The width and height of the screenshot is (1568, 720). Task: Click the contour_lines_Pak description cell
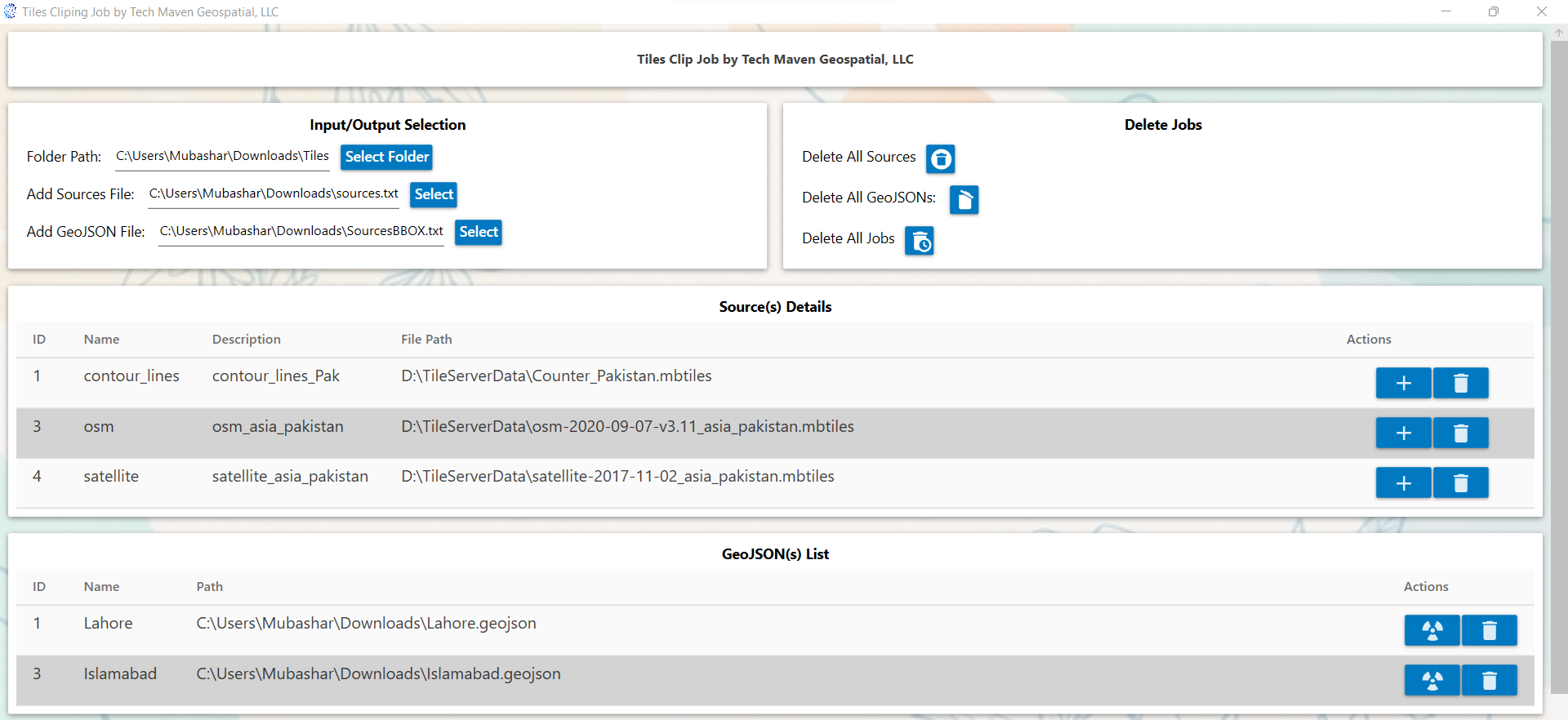tap(276, 376)
